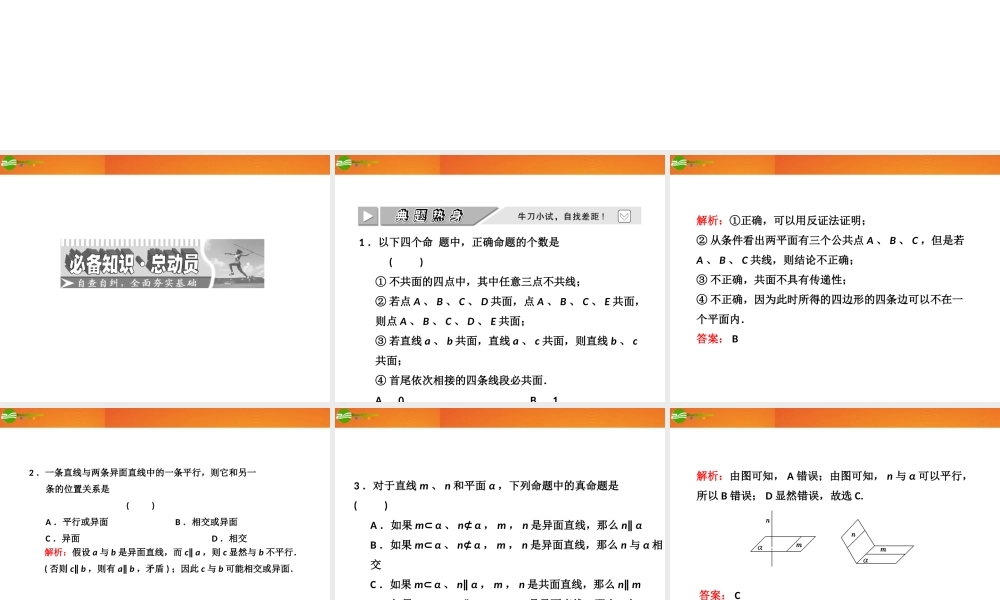Select question 3 option C ending 那么n∥m
This screenshot has height=600, width=1000.
tap(506, 585)
